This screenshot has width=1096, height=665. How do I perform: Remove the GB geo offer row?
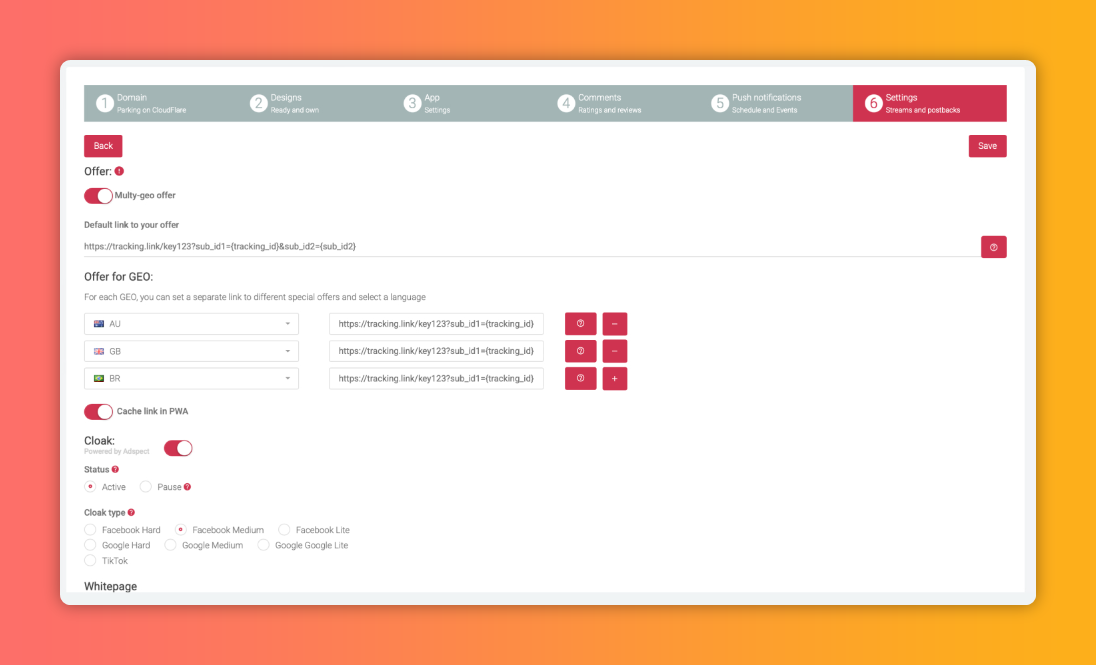click(x=614, y=351)
